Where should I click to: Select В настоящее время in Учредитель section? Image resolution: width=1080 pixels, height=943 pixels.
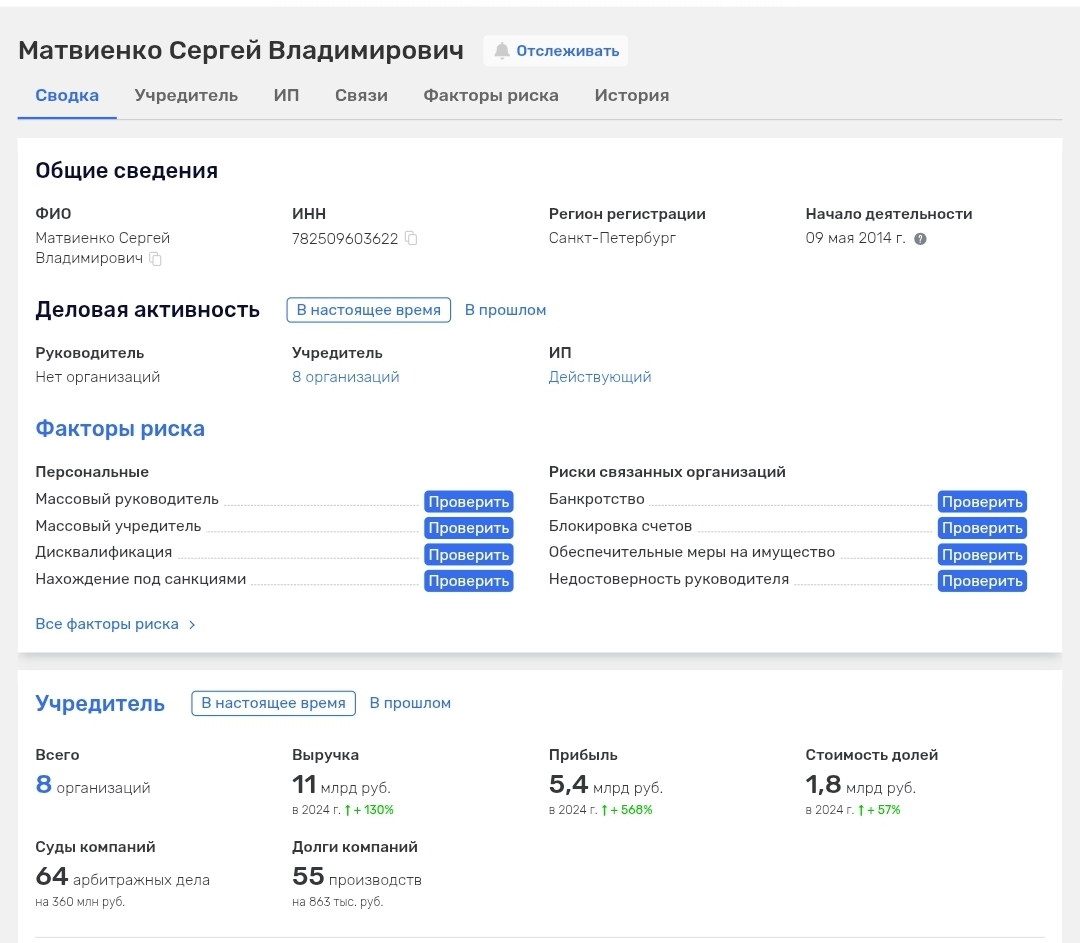coord(274,703)
